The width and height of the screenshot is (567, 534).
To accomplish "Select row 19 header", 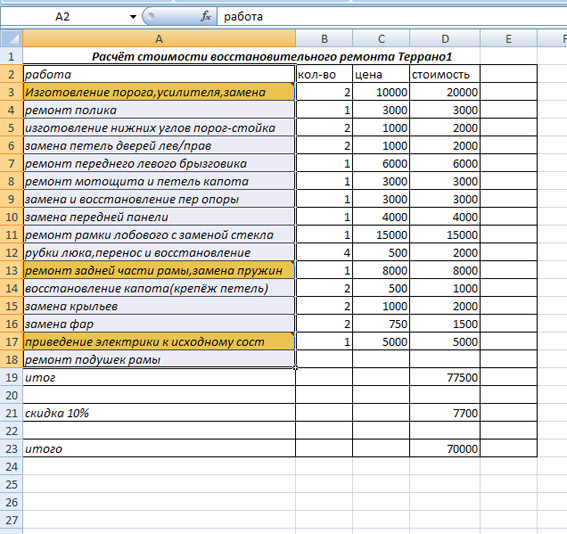I will [12, 377].
